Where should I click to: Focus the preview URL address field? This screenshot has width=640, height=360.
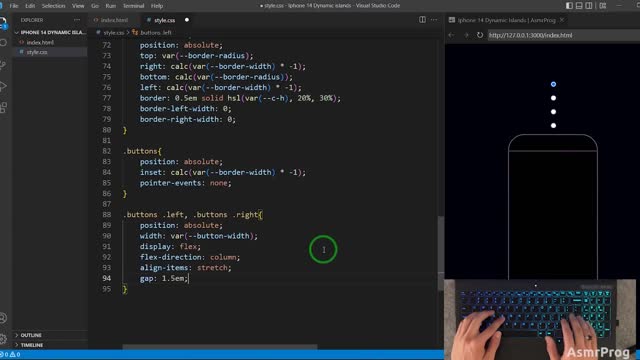[x=563, y=35]
